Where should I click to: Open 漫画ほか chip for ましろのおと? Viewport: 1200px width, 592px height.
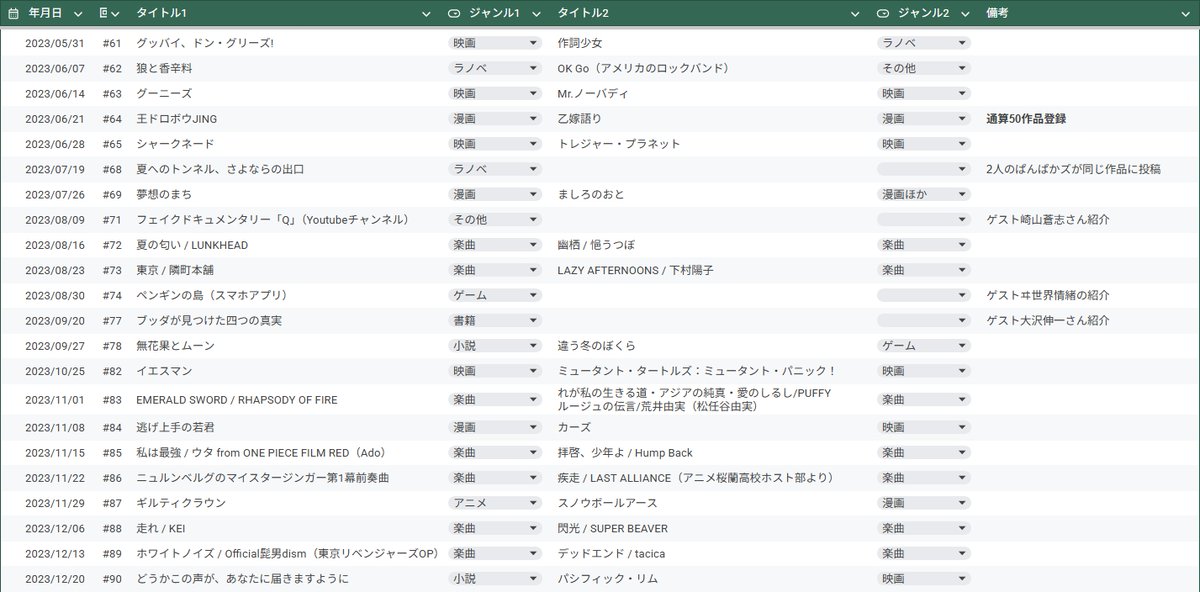click(x=924, y=194)
